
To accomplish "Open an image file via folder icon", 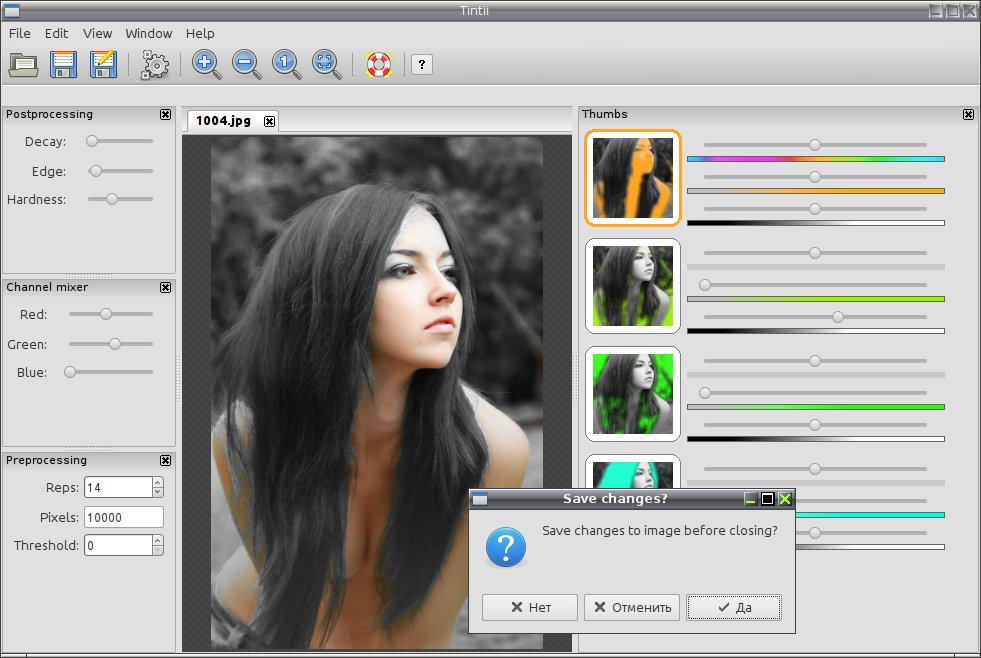I will (x=23, y=64).
